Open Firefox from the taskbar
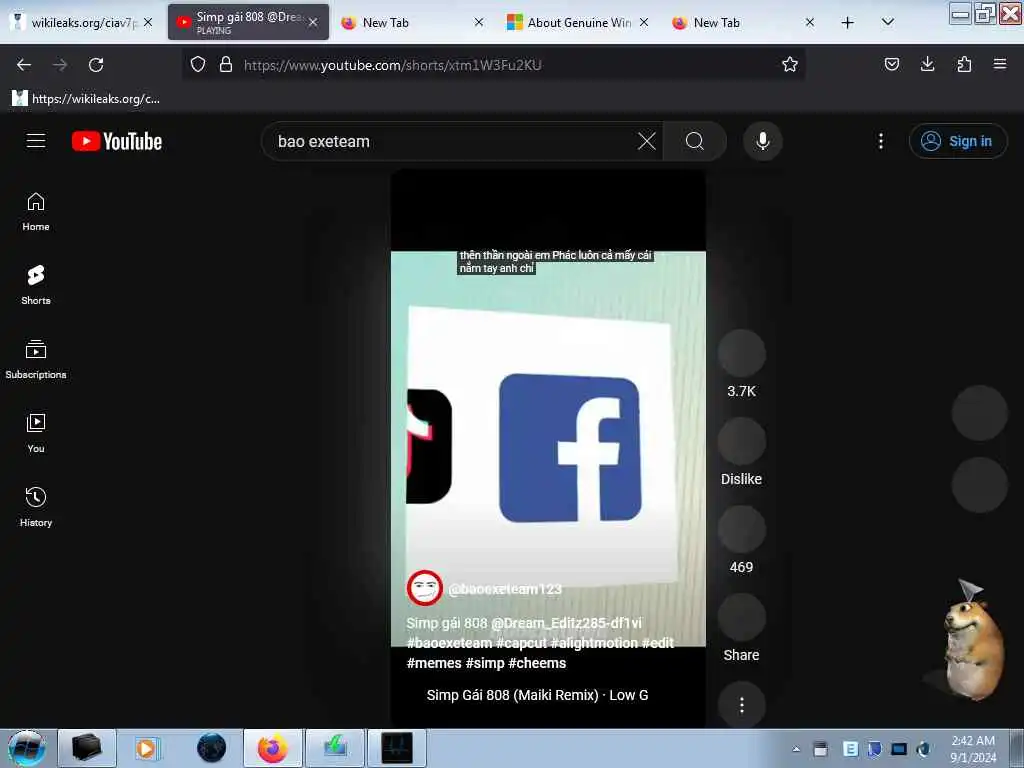 tap(273, 748)
